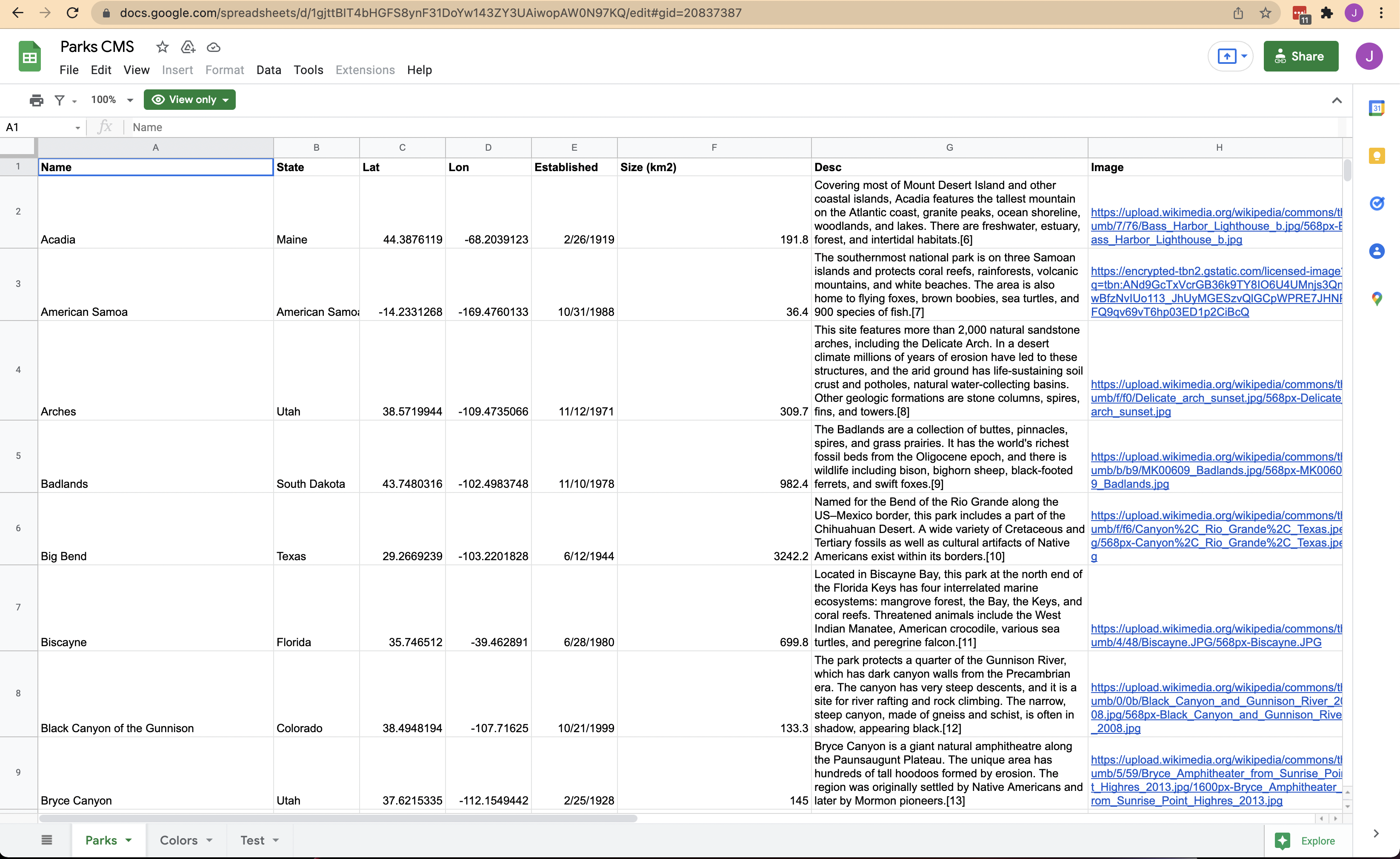Open Google Maps side panel icon
Screen dimensions: 1400x859
[1376, 298]
